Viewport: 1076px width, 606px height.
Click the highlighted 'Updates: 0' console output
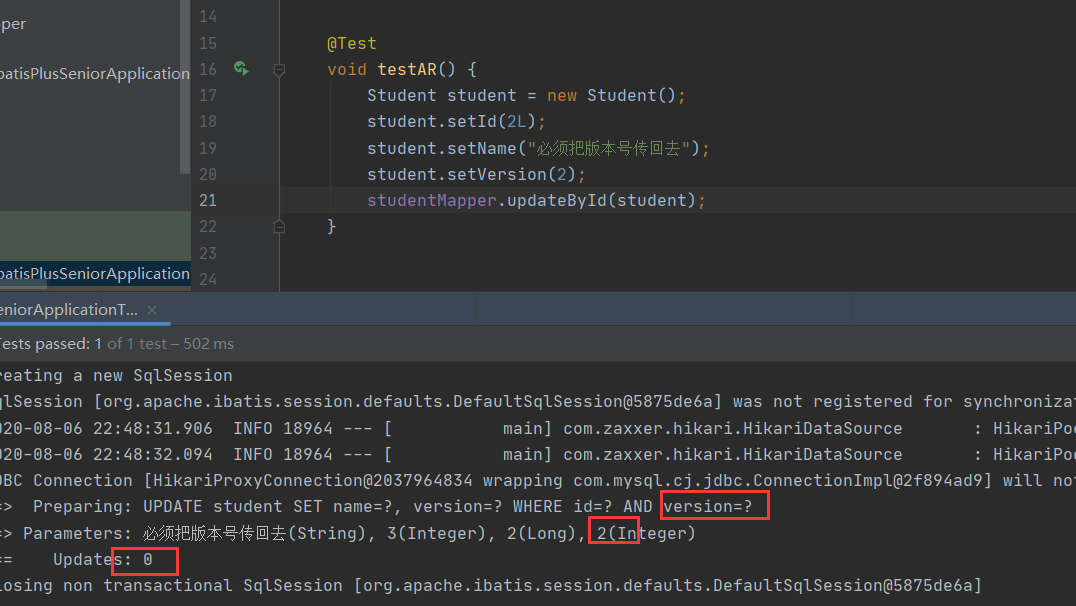tap(144, 559)
